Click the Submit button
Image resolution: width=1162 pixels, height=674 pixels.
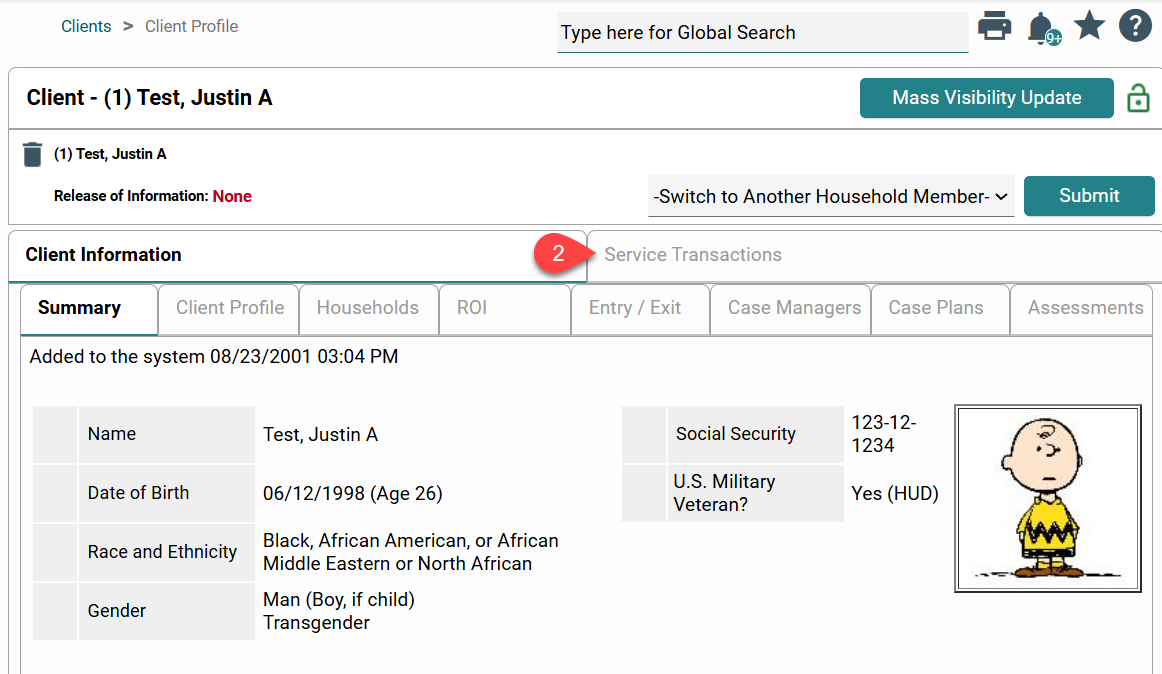point(1089,196)
